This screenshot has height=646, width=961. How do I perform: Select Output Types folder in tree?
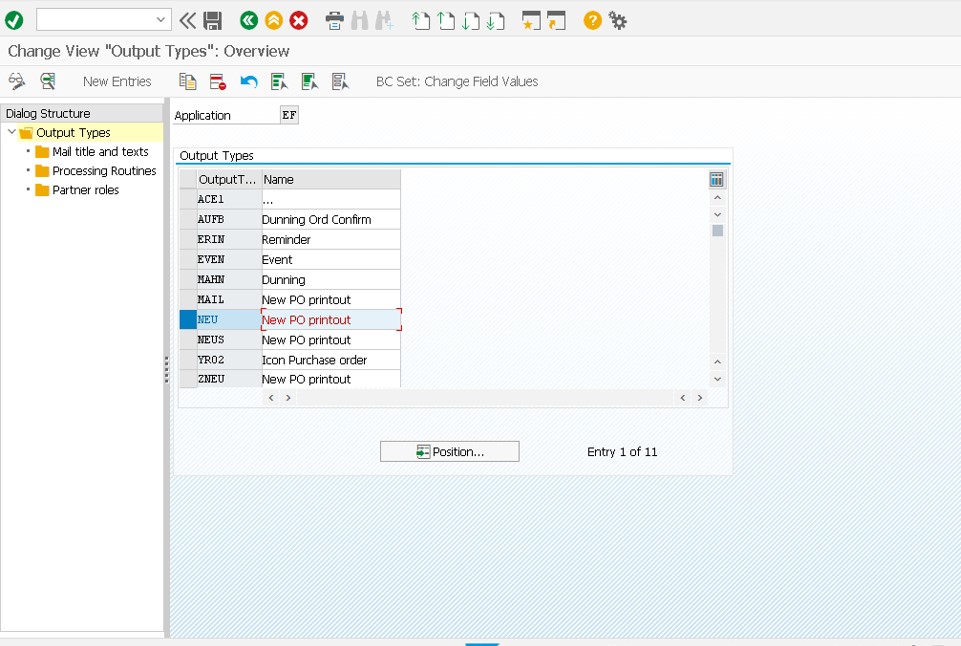[x=73, y=132]
